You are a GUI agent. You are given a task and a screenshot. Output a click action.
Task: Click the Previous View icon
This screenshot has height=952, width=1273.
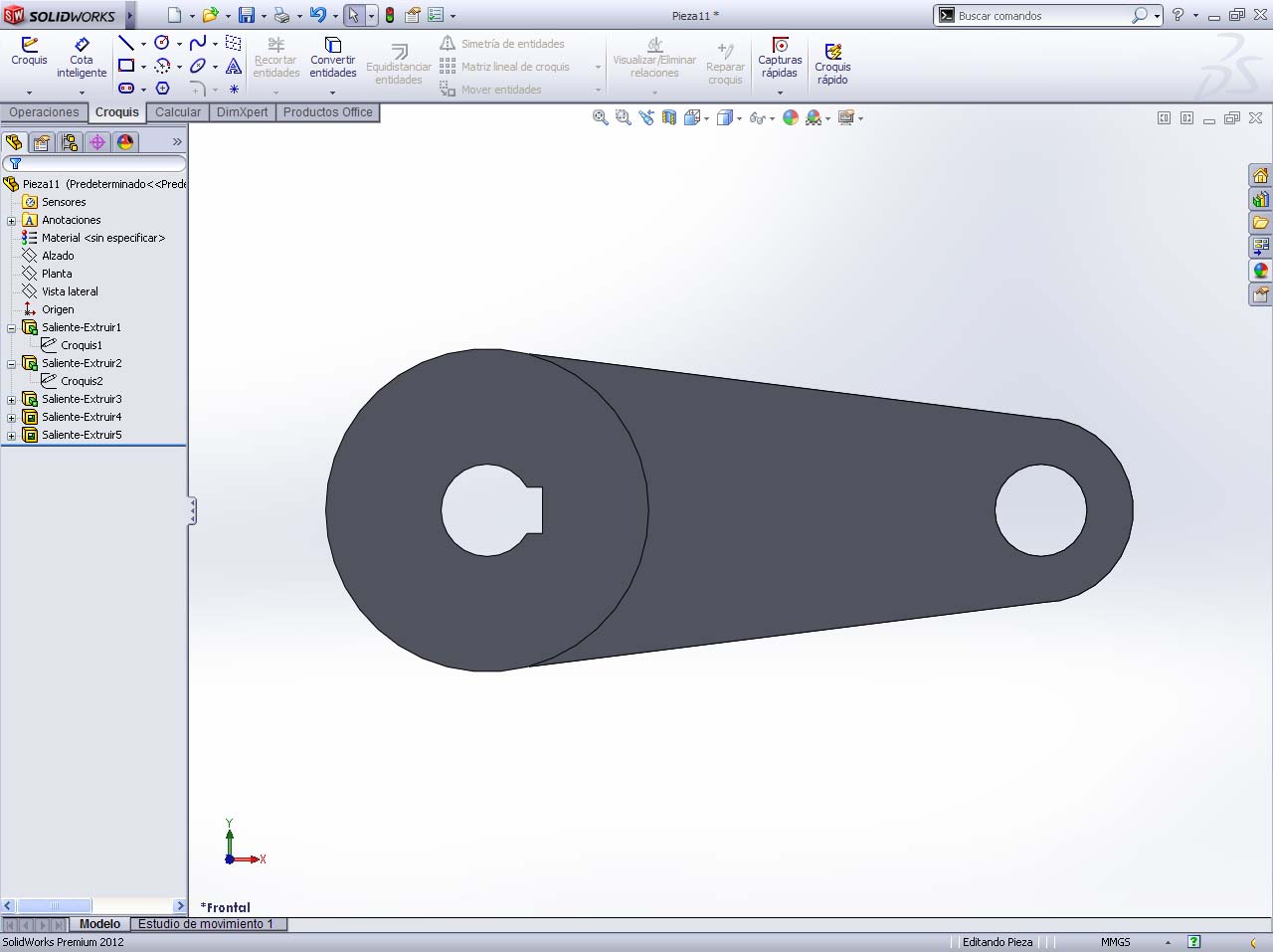point(646,117)
